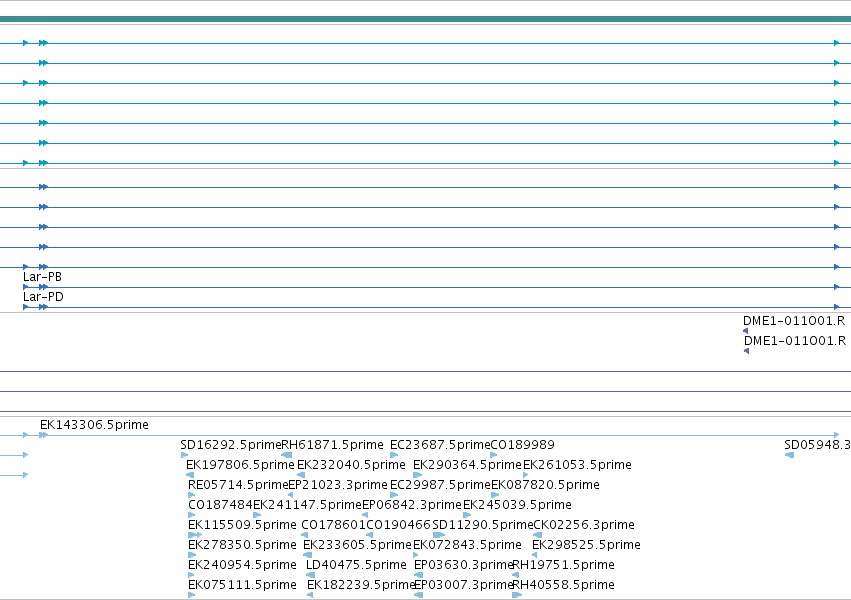Viewport: 851px width, 600px height.
Task: Click the EK072843.5prime feature label
Action: (467, 545)
